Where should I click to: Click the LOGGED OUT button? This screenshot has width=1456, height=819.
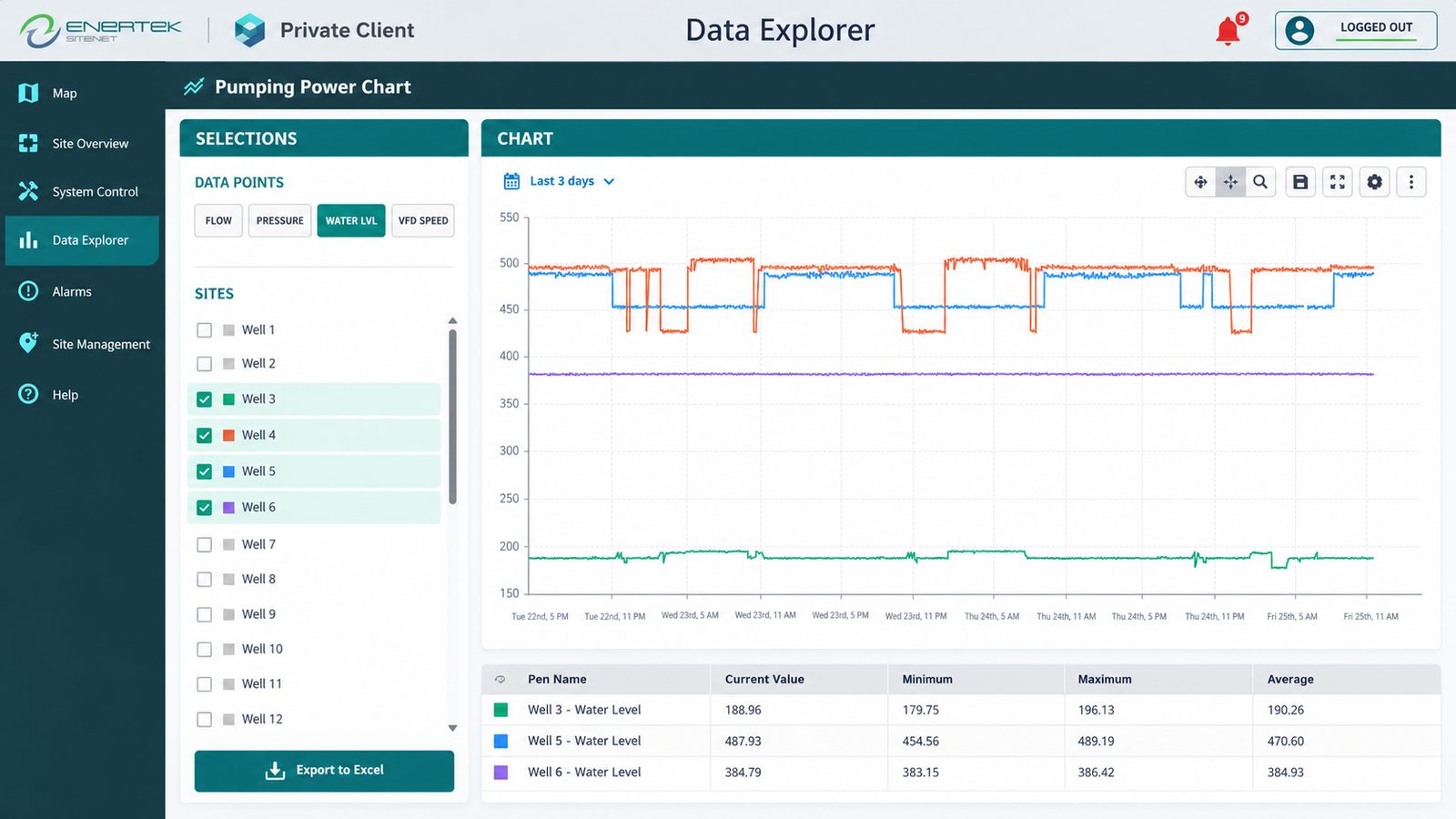[x=1356, y=31]
